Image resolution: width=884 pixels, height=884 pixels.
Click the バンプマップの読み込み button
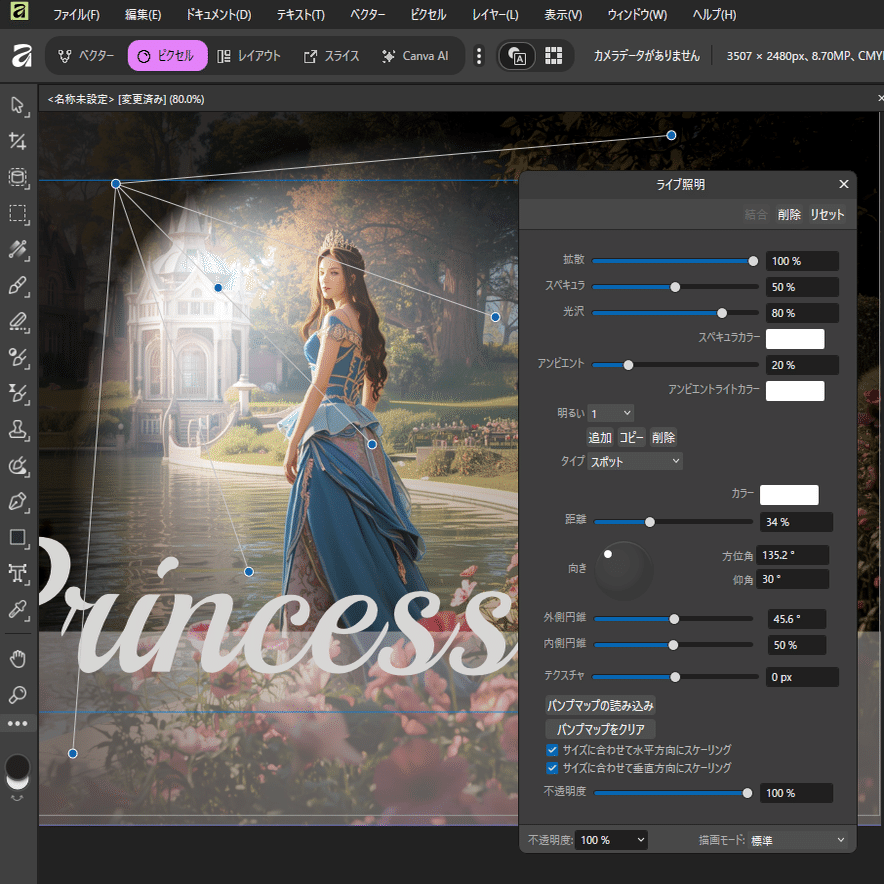coord(600,705)
